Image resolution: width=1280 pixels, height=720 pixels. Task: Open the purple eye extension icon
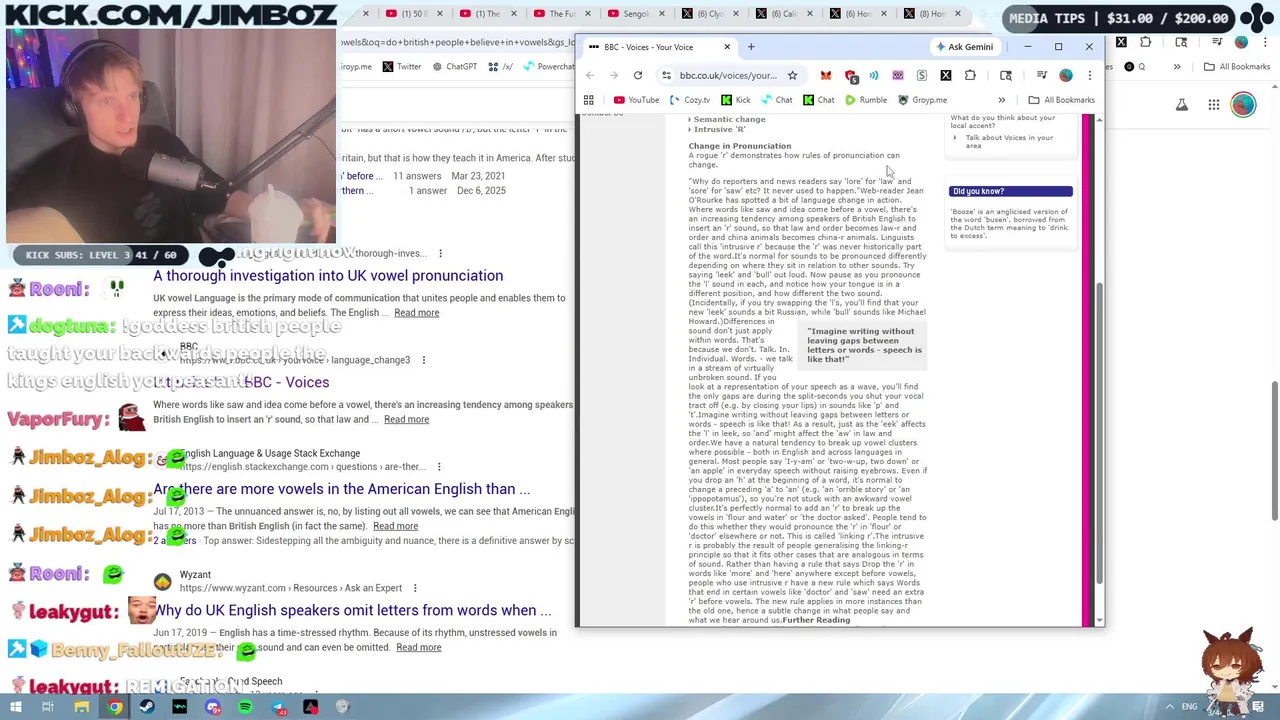[x=898, y=75]
